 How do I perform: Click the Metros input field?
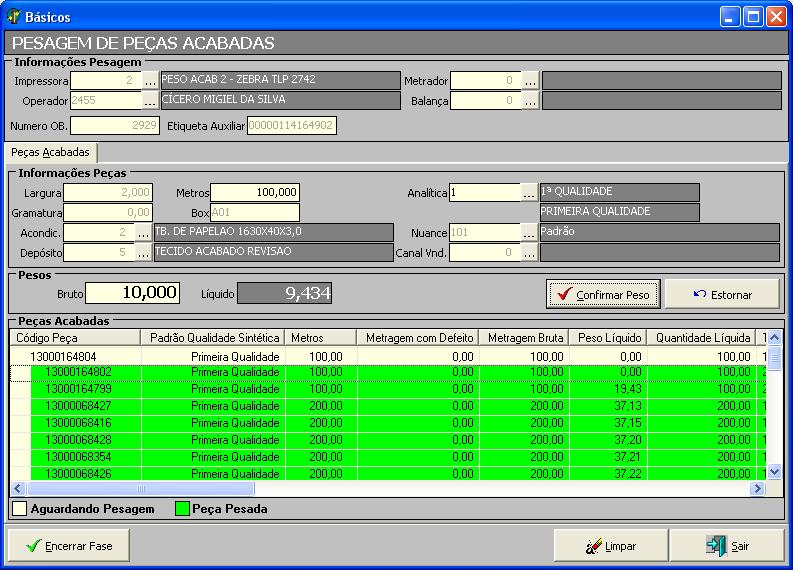[x=254, y=193]
